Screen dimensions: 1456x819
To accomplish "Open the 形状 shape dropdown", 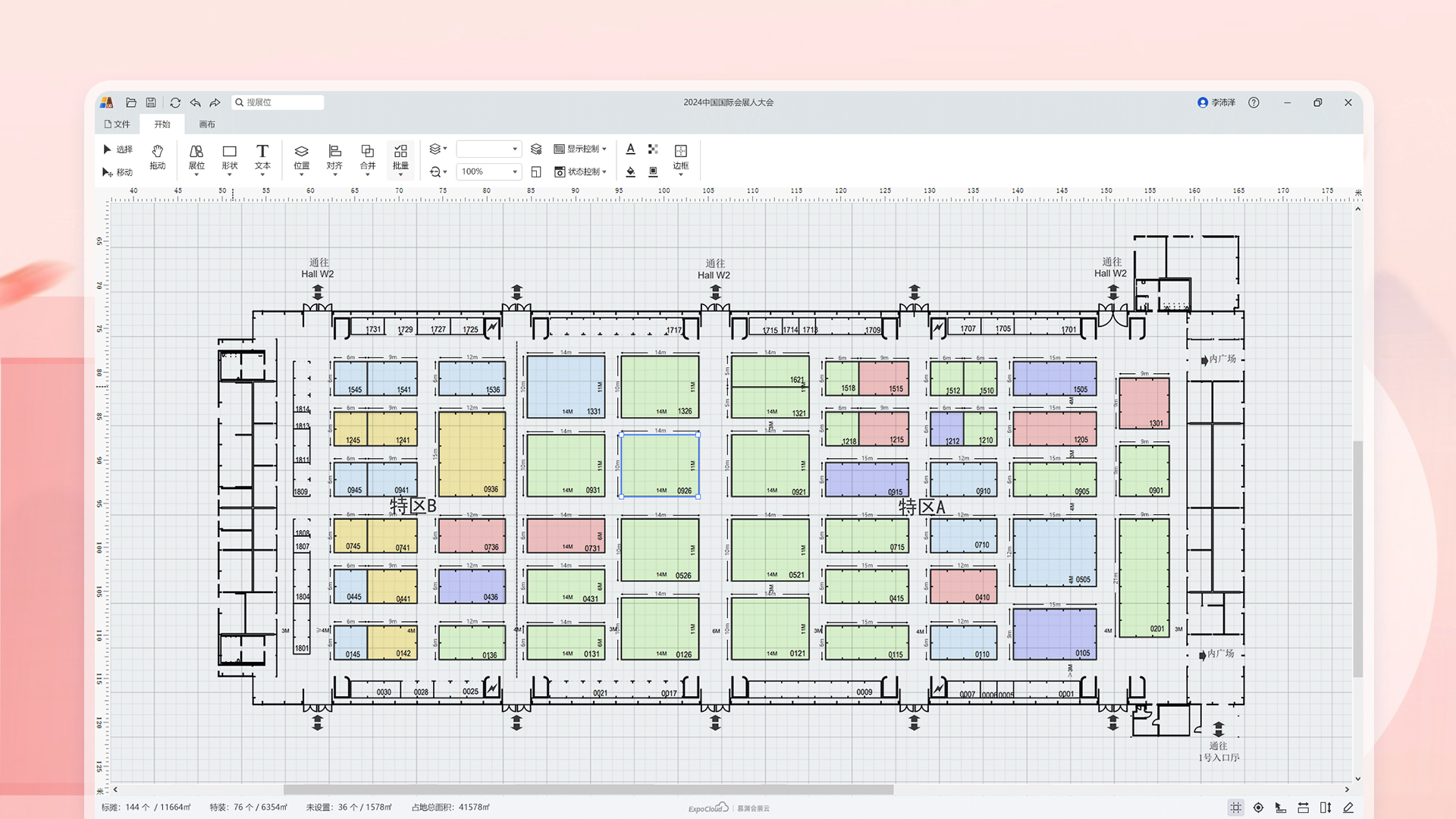I will tap(230, 160).
